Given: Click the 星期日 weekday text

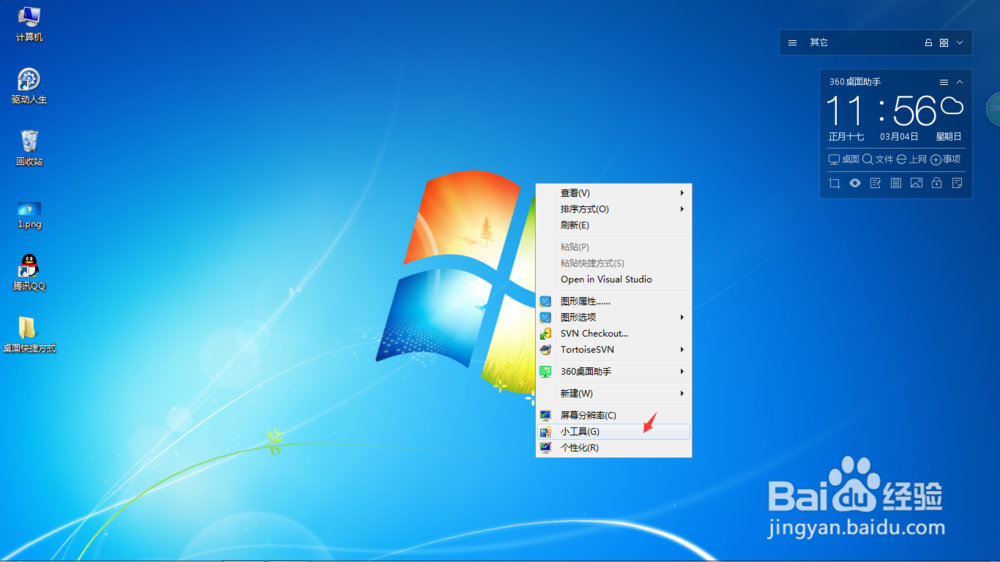Looking at the screenshot, I should pyautogui.click(x=948, y=137).
